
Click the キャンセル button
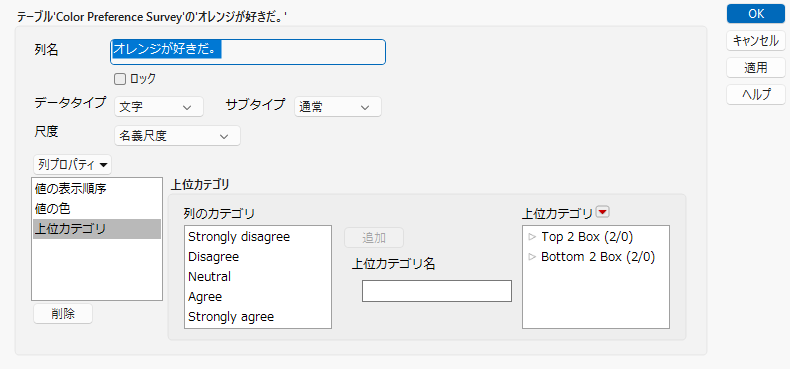coord(756,41)
